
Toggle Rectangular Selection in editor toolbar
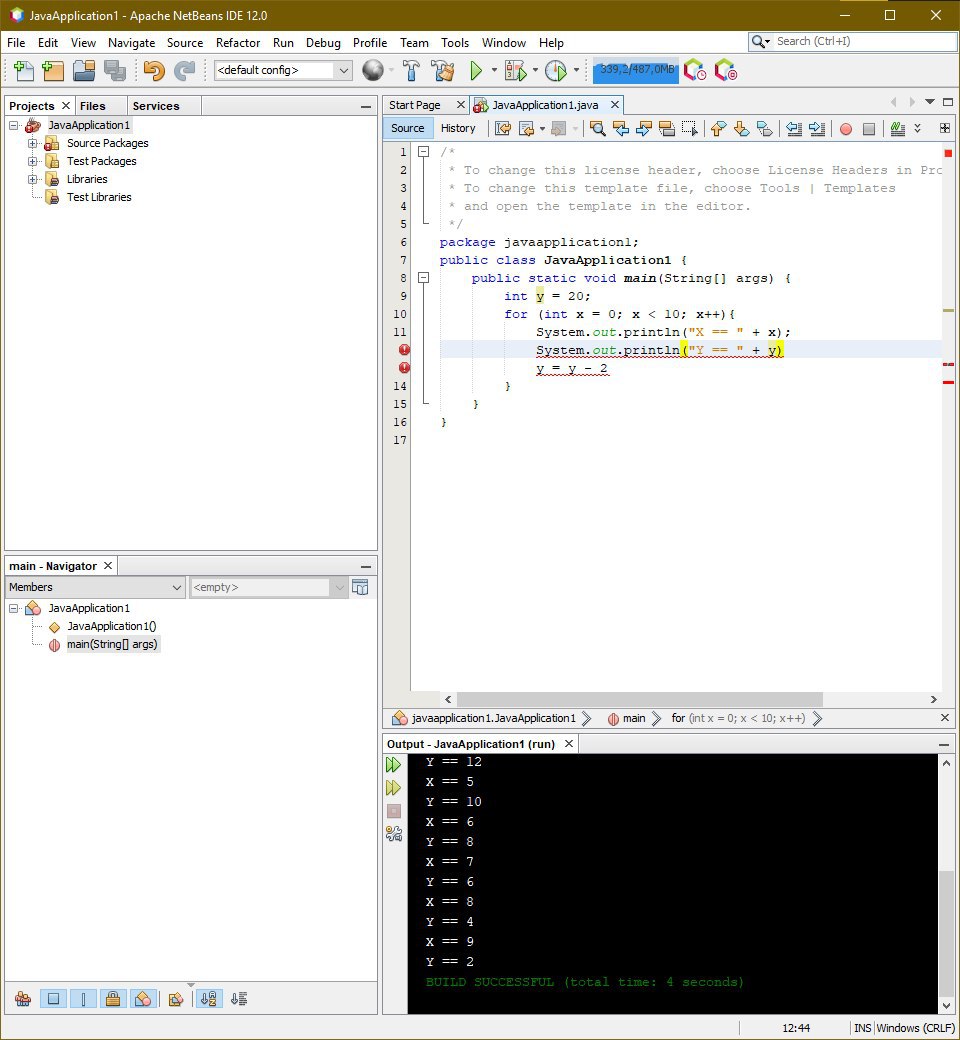(x=690, y=129)
